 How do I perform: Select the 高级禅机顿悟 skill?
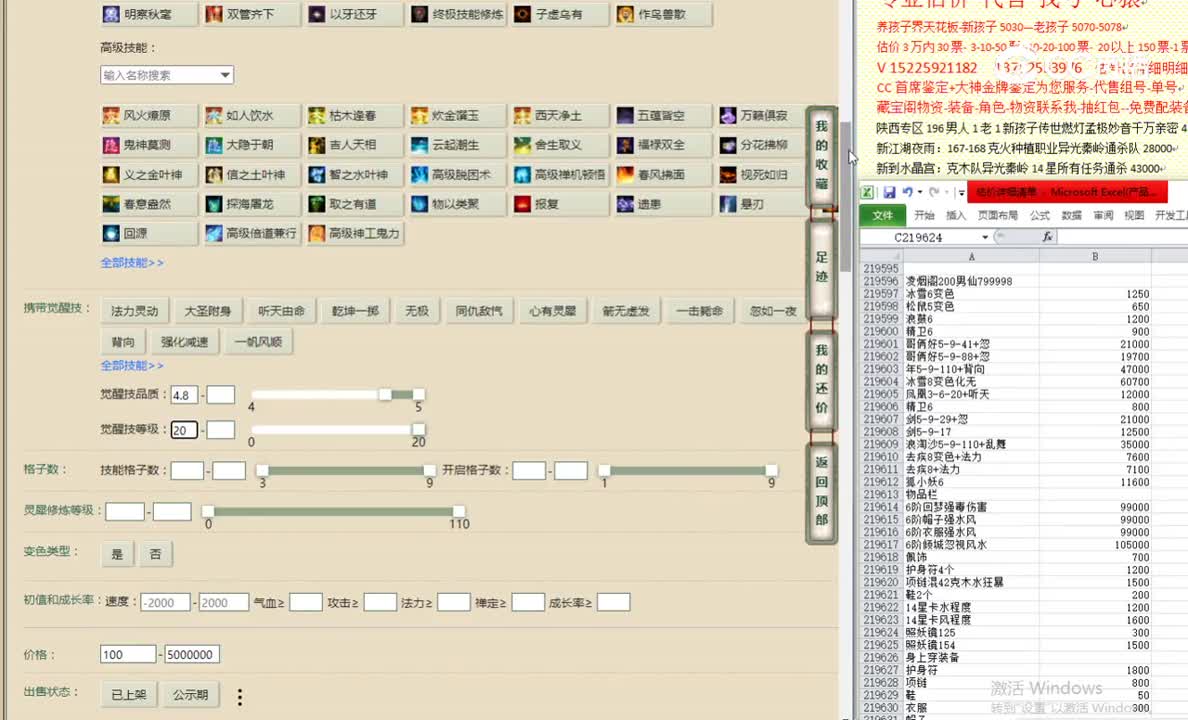[560, 174]
